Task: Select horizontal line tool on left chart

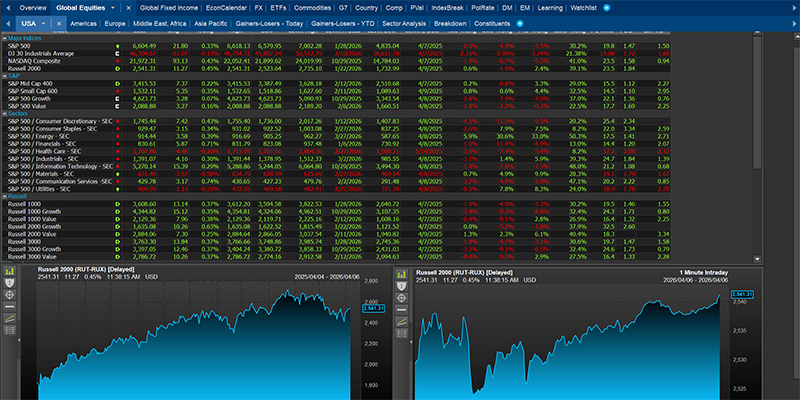Action: (x=10, y=307)
